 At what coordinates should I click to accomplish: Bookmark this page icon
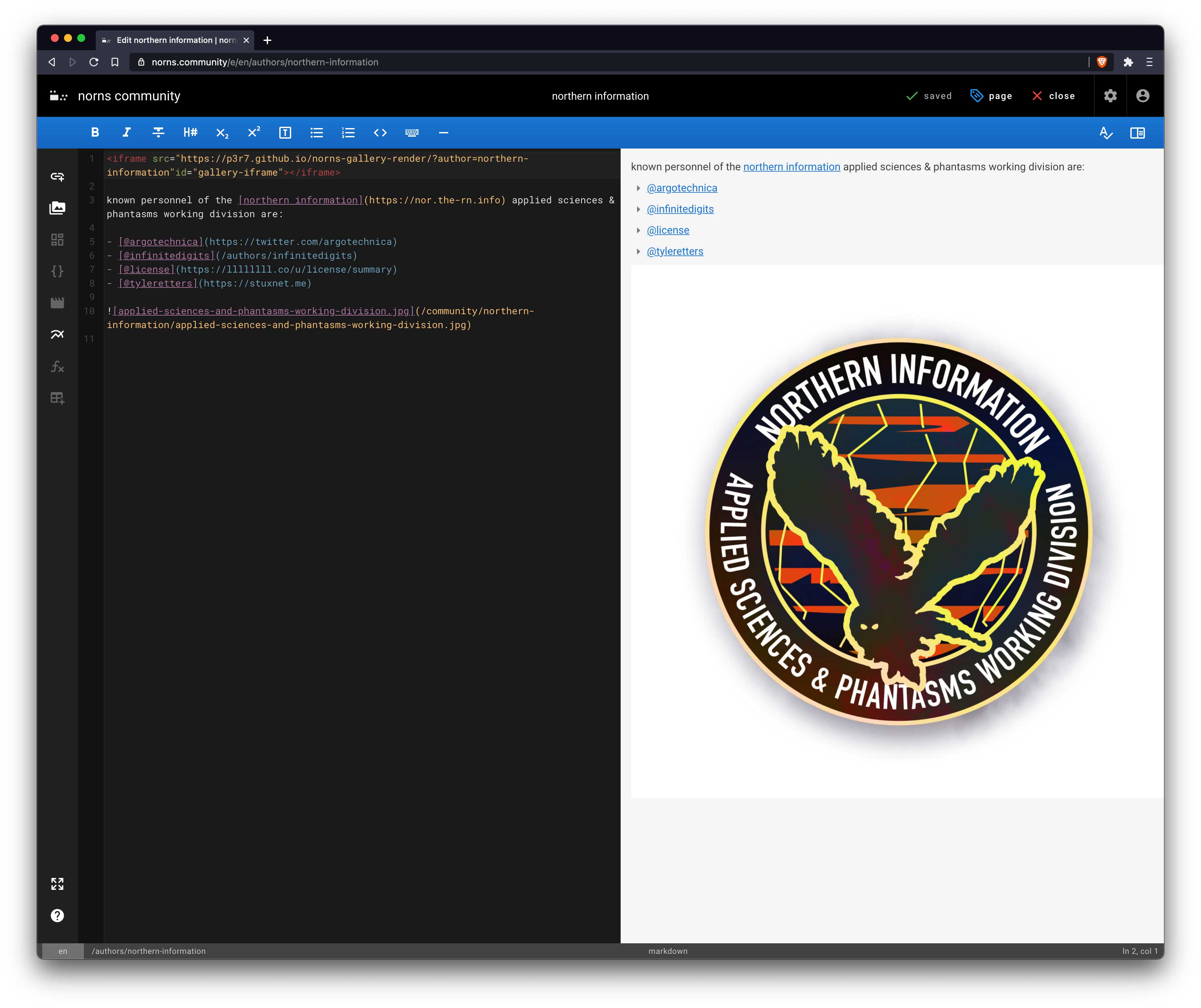pos(114,62)
